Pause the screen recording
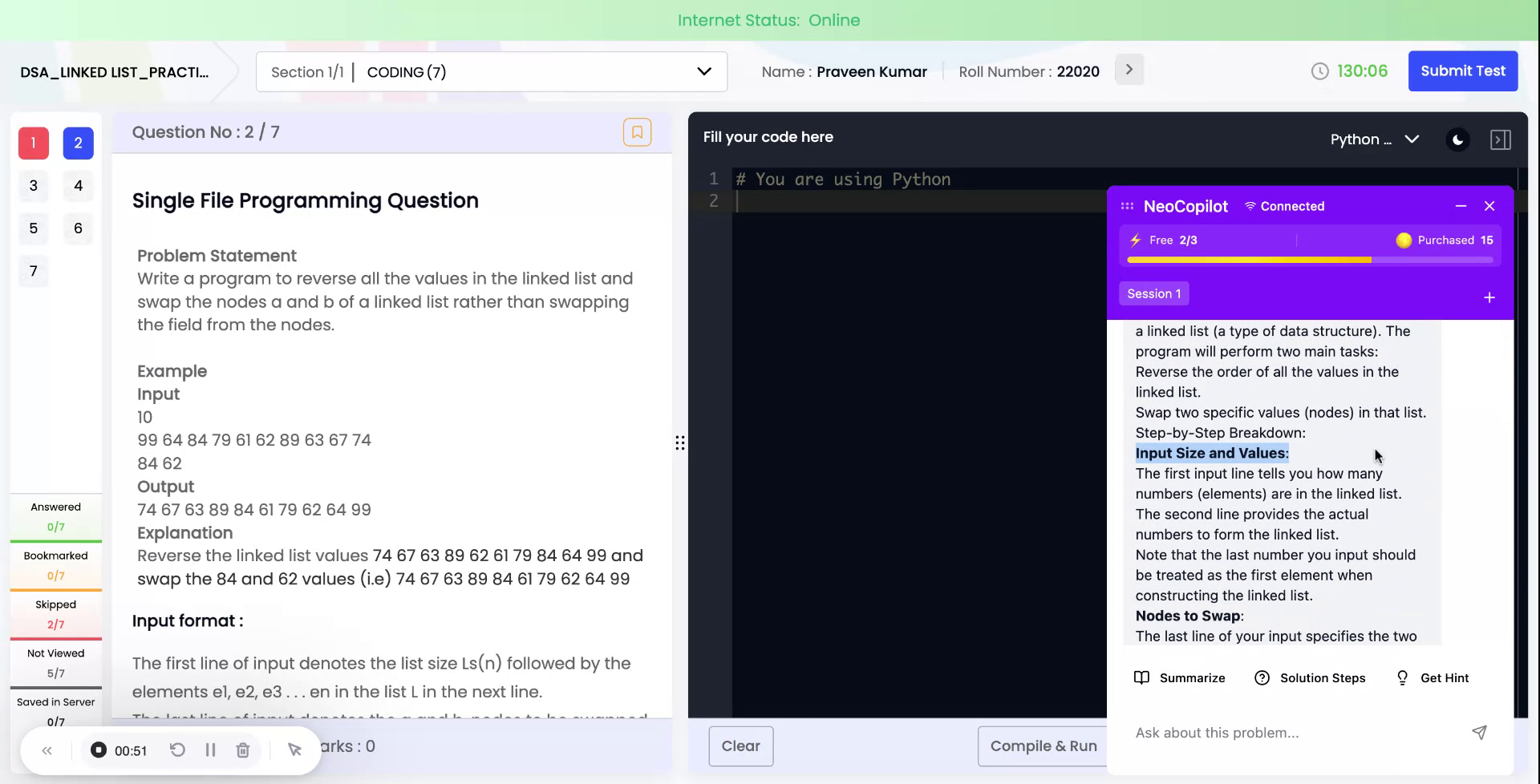The image size is (1540, 784). tap(211, 750)
